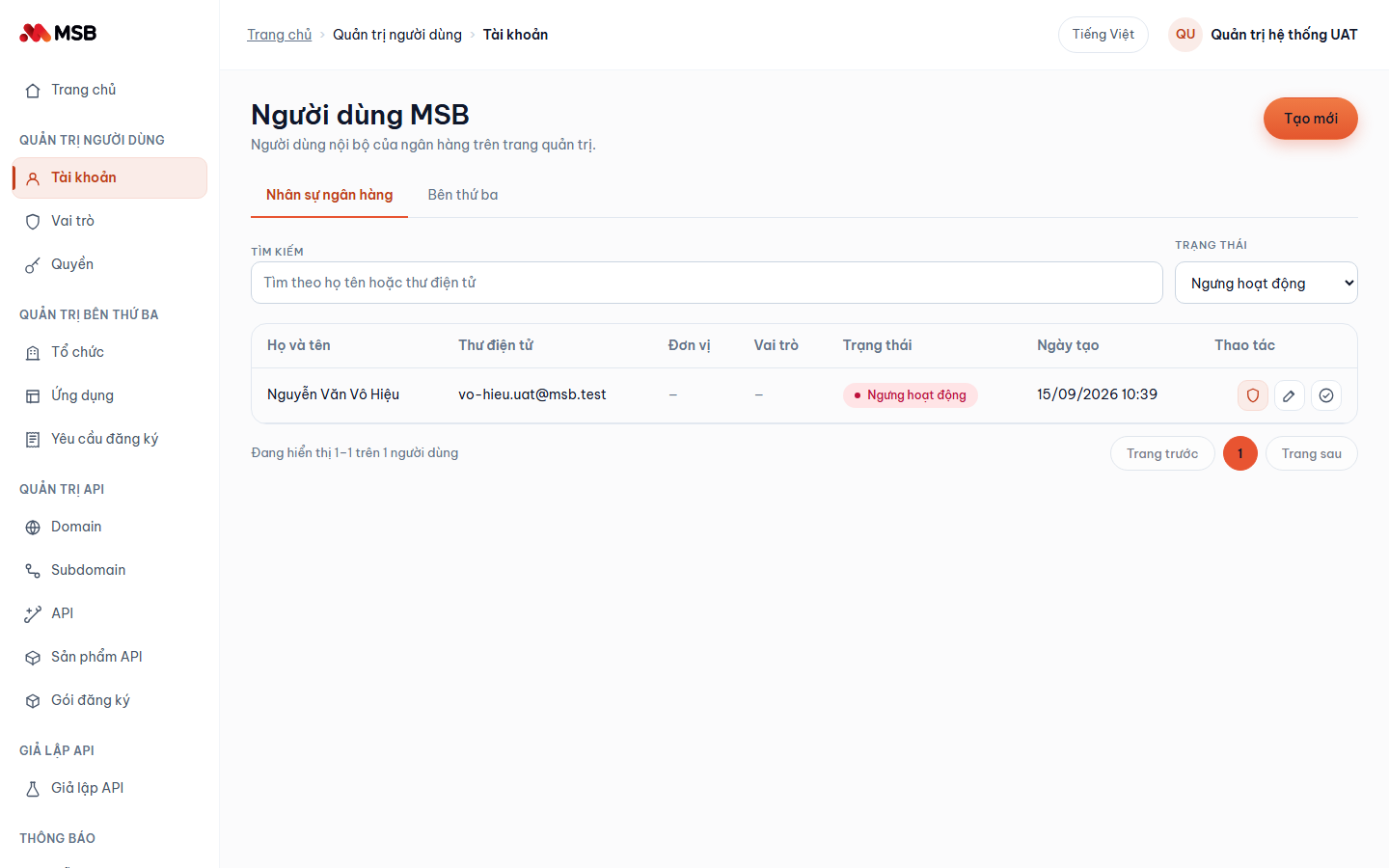Open API via the wand icon

[33, 614]
